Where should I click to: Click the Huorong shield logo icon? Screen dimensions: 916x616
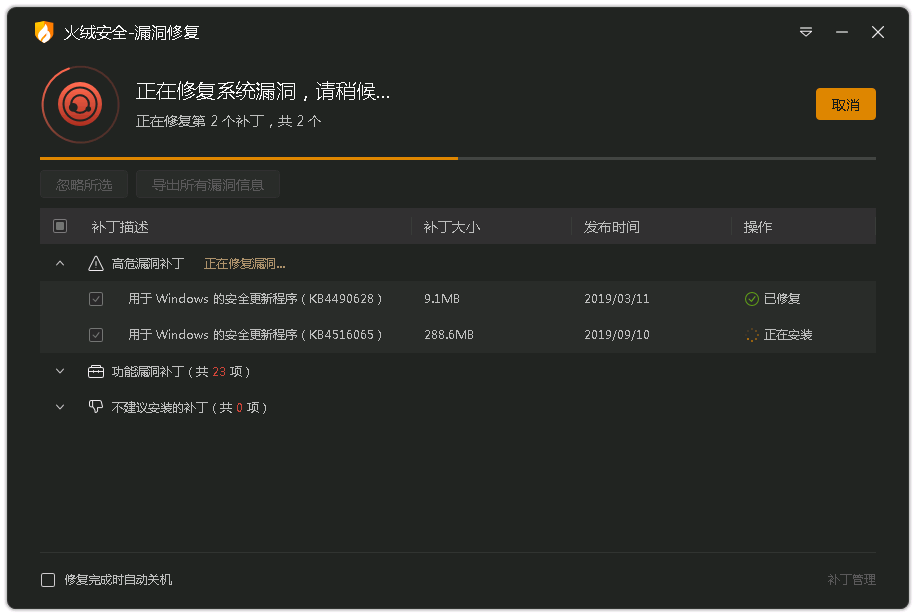click(x=44, y=32)
